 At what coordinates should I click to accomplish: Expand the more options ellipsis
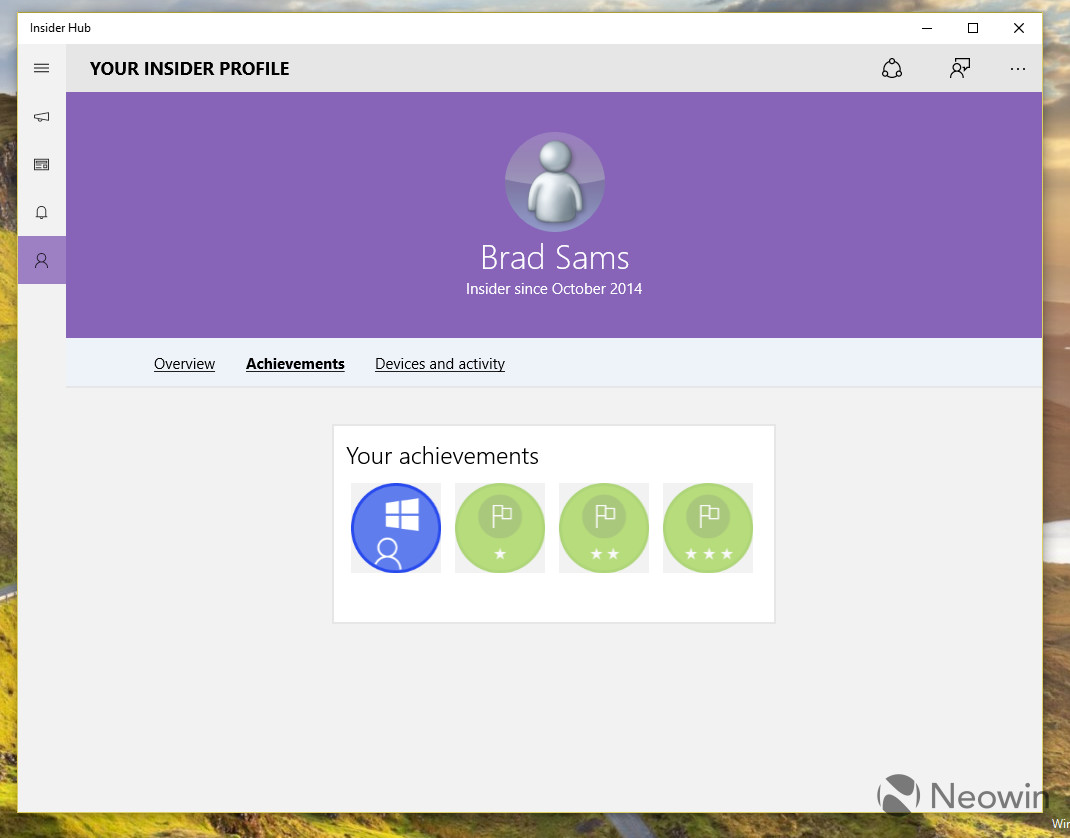click(1017, 69)
